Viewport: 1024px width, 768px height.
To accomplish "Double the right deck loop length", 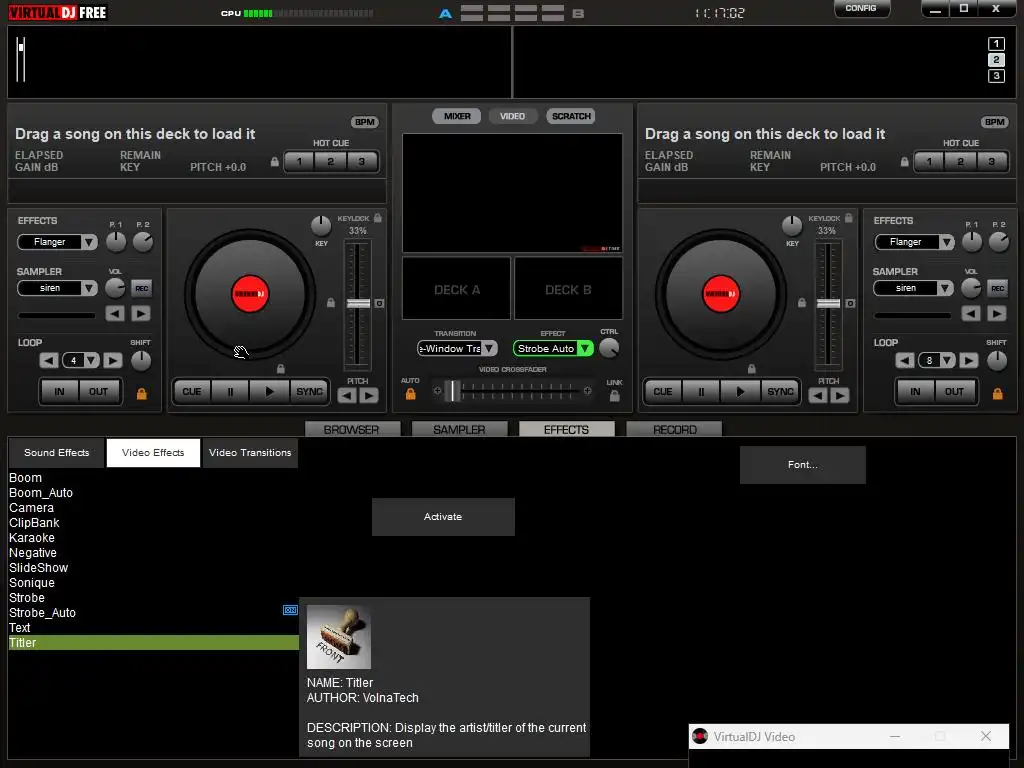I will 968,360.
